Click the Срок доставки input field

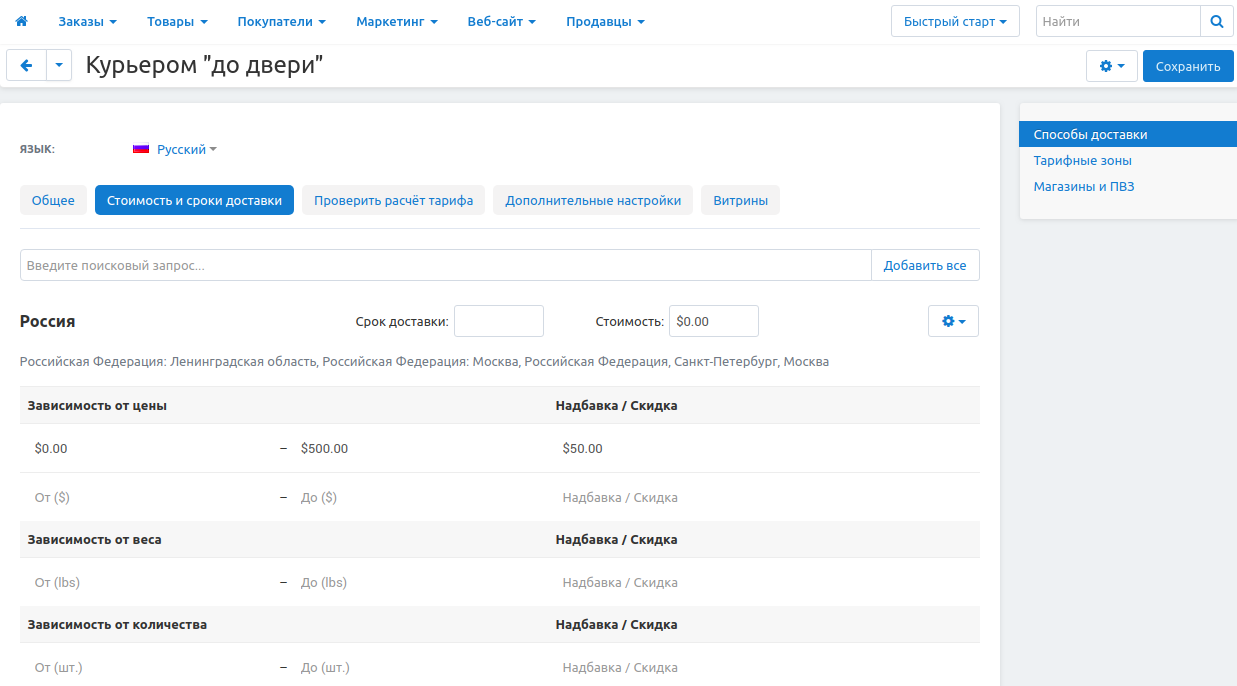click(498, 321)
